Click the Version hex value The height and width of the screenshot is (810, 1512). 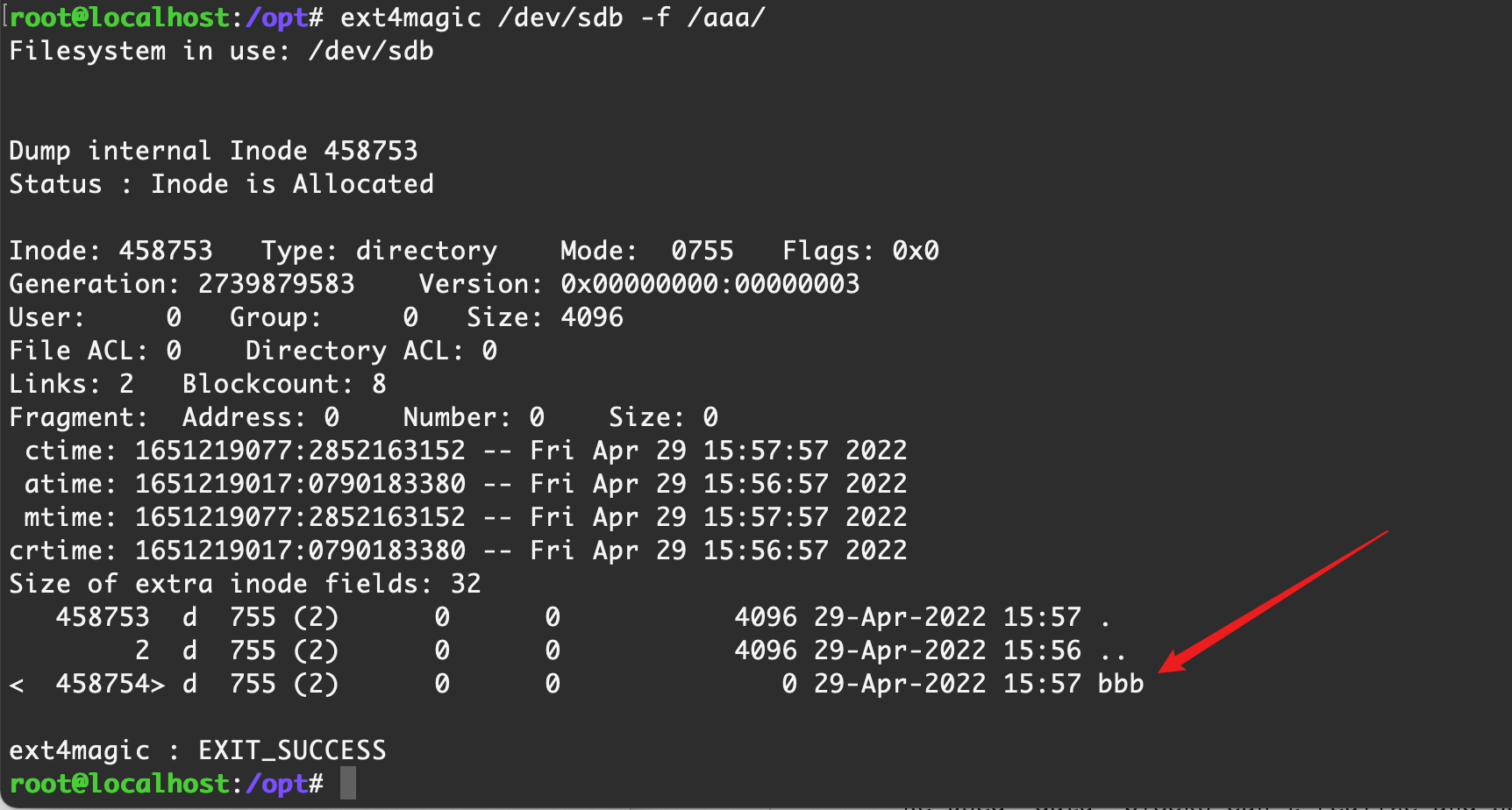click(x=710, y=284)
